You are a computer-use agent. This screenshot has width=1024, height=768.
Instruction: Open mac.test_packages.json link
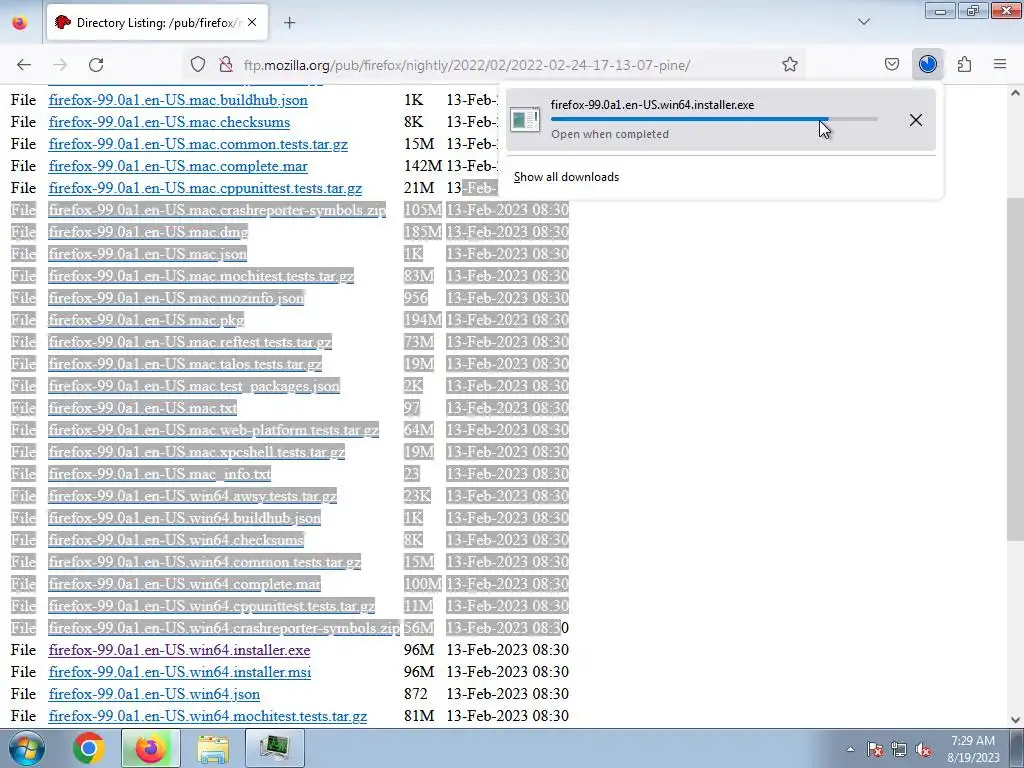click(x=194, y=386)
